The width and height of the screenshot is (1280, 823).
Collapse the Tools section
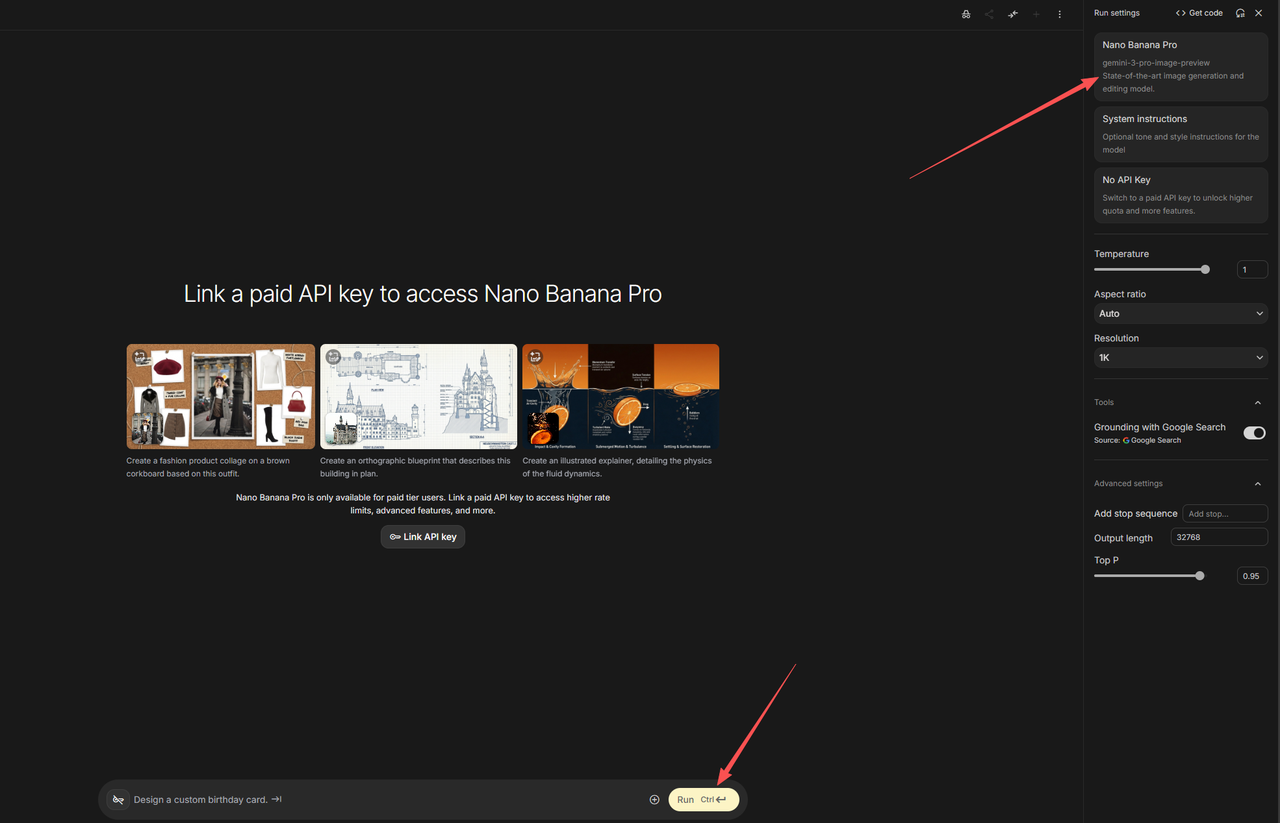point(1257,402)
